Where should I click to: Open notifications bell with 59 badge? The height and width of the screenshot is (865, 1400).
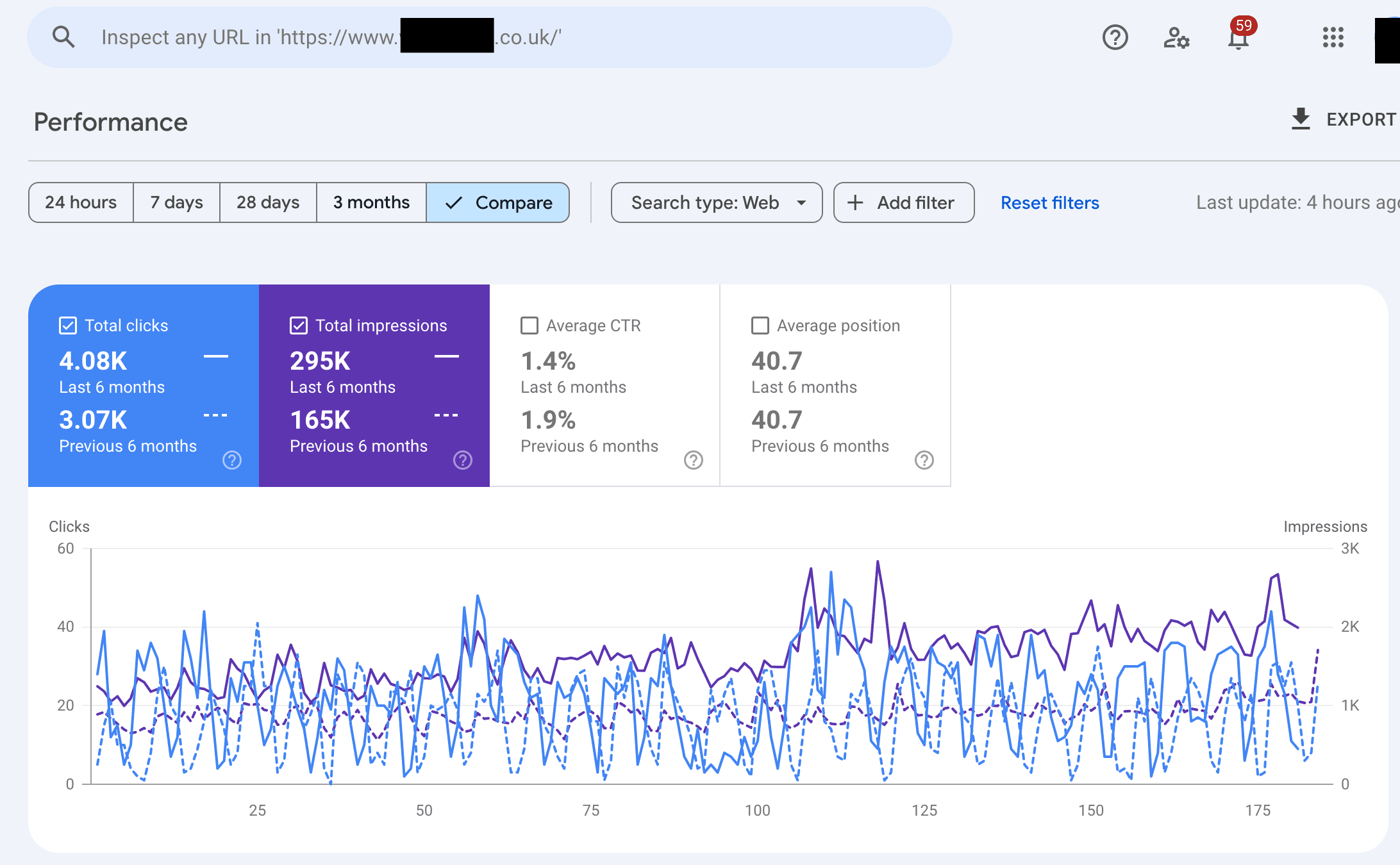coord(1238,38)
